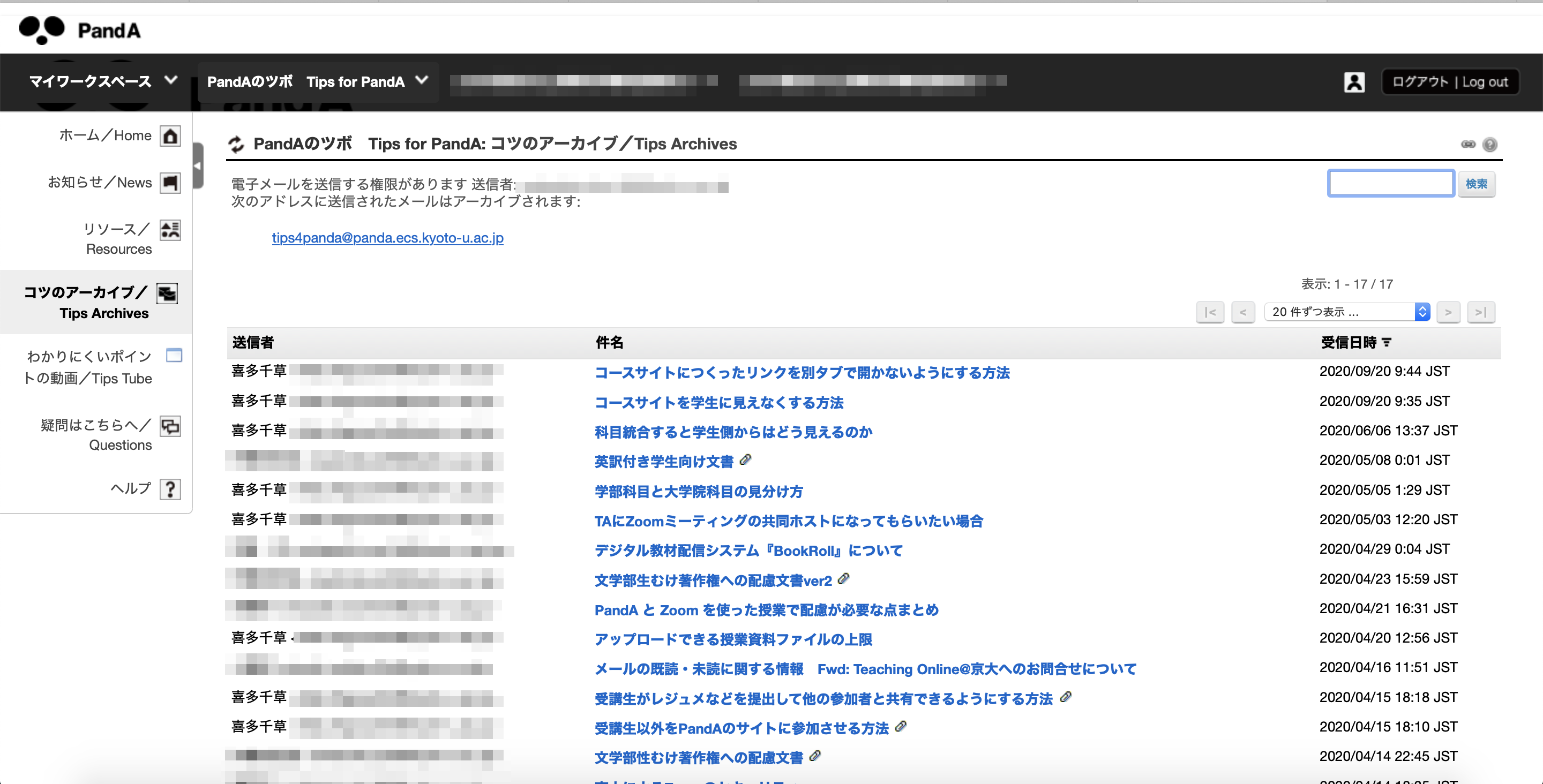Click the attachment icon beside 英訳付き学生向け文書
The image size is (1543, 784).
point(745,460)
